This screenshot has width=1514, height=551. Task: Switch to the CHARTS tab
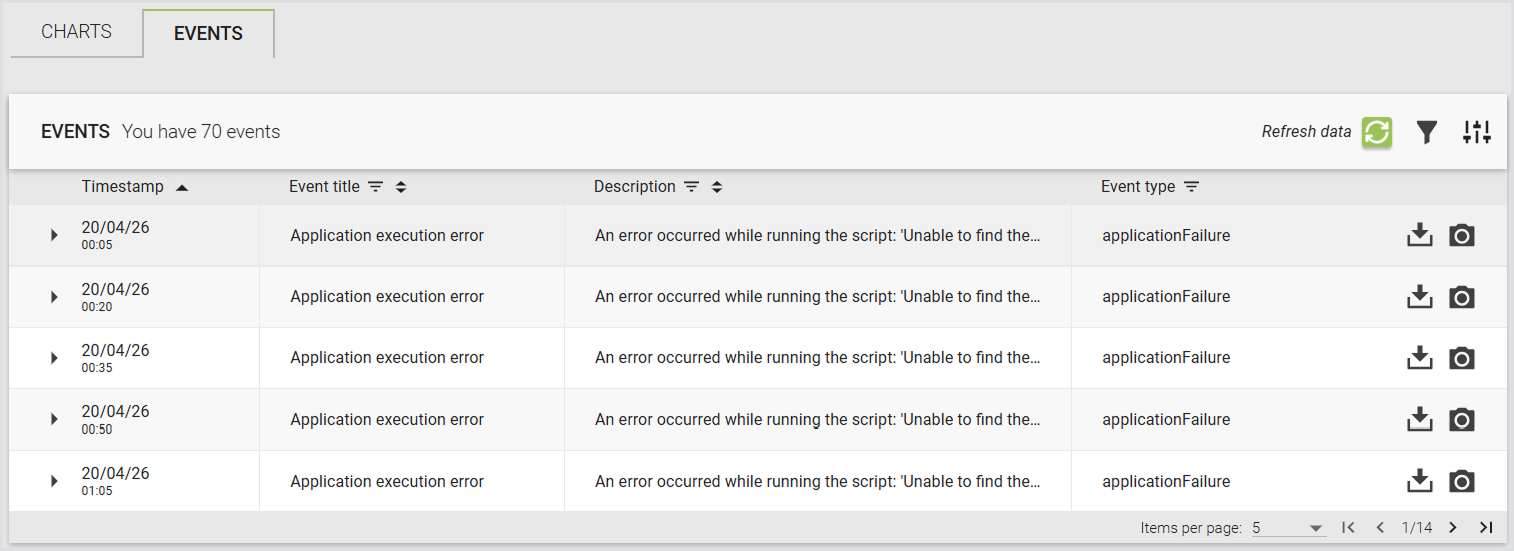click(x=77, y=32)
